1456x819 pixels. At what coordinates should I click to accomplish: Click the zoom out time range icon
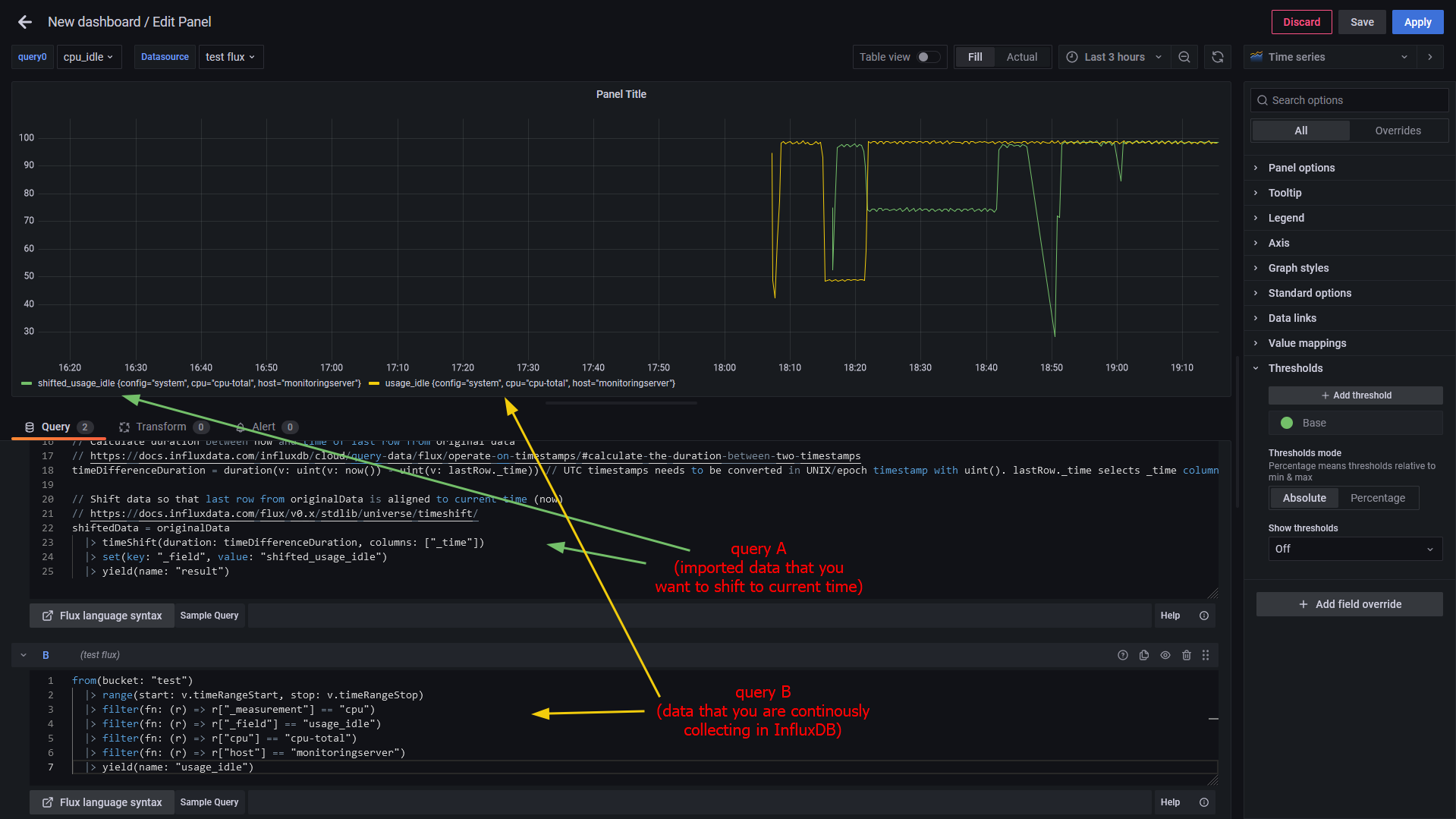pyautogui.click(x=1184, y=57)
